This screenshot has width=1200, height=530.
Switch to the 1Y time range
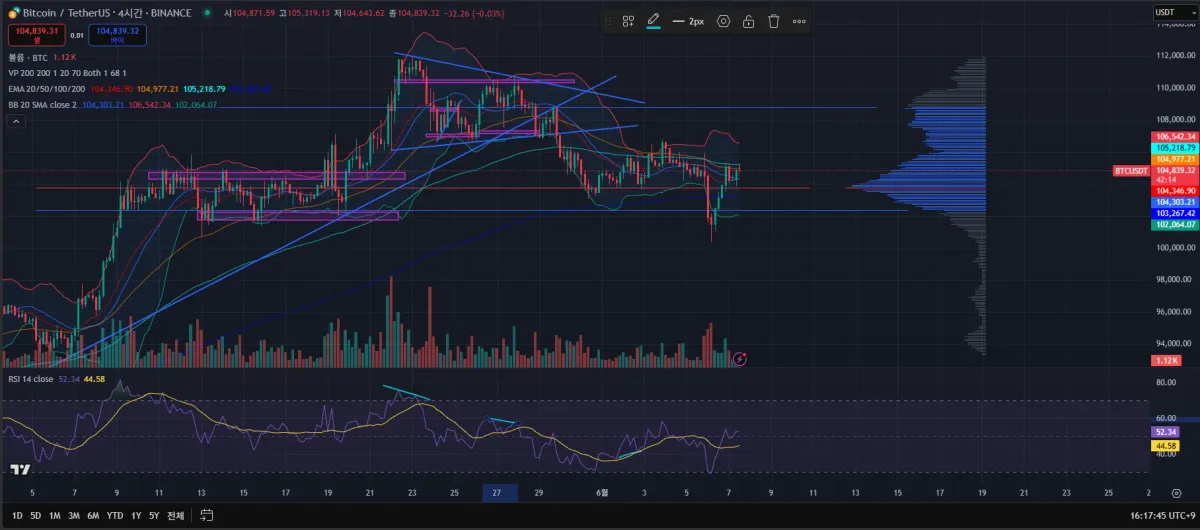(135, 516)
